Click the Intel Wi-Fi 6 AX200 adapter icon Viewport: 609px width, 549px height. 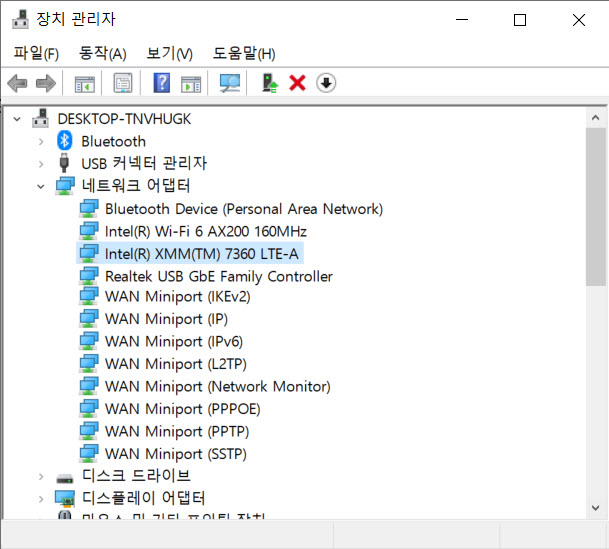coord(89,231)
